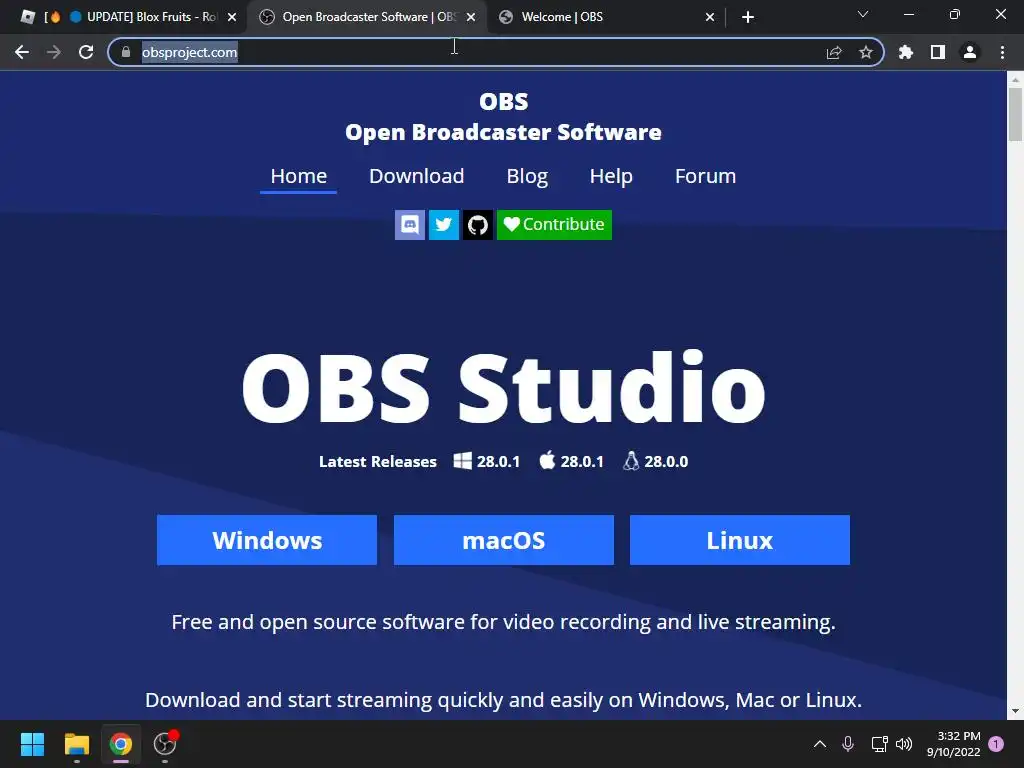Viewport: 1024px width, 768px height.
Task: Click the network tray icon
Action: [879, 744]
